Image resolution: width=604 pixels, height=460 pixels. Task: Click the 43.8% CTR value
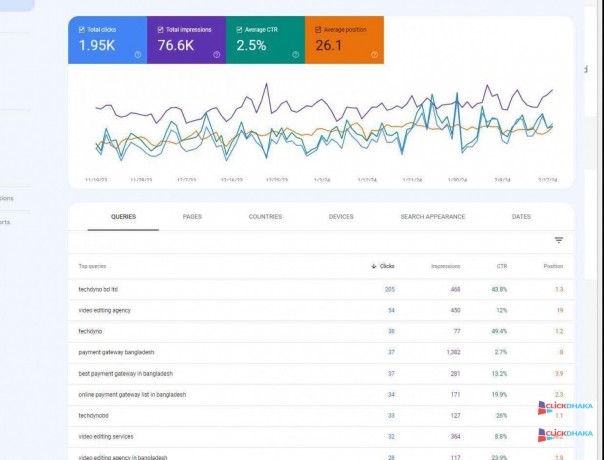click(499, 289)
